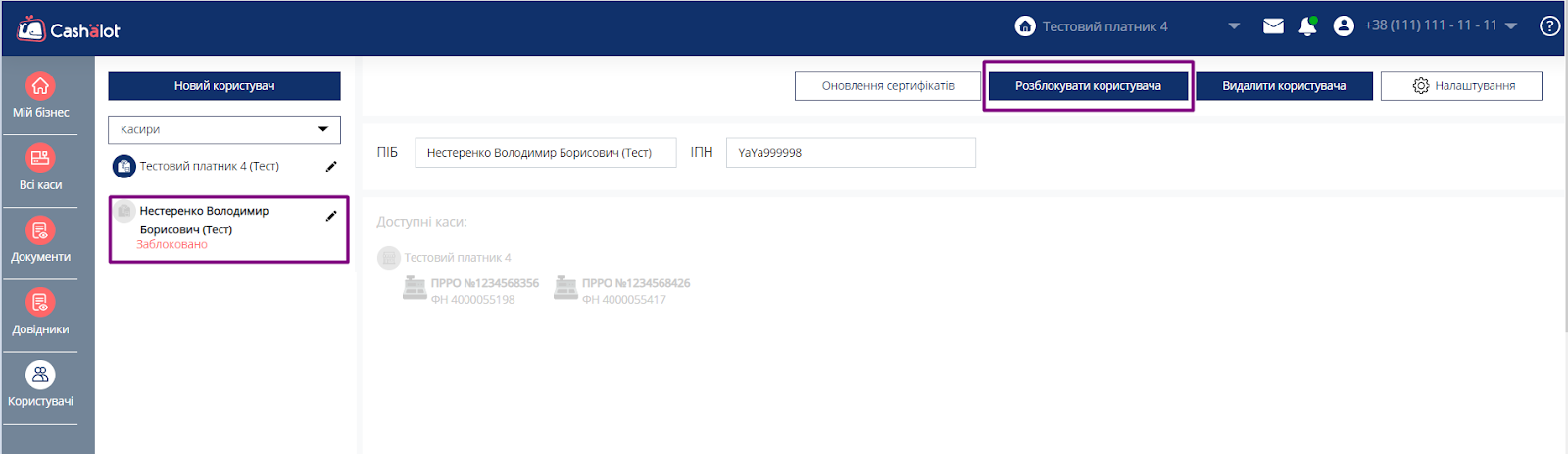The height and width of the screenshot is (454, 1568).
Task: Click the ІПН input field
Action: tap(851, 153)
